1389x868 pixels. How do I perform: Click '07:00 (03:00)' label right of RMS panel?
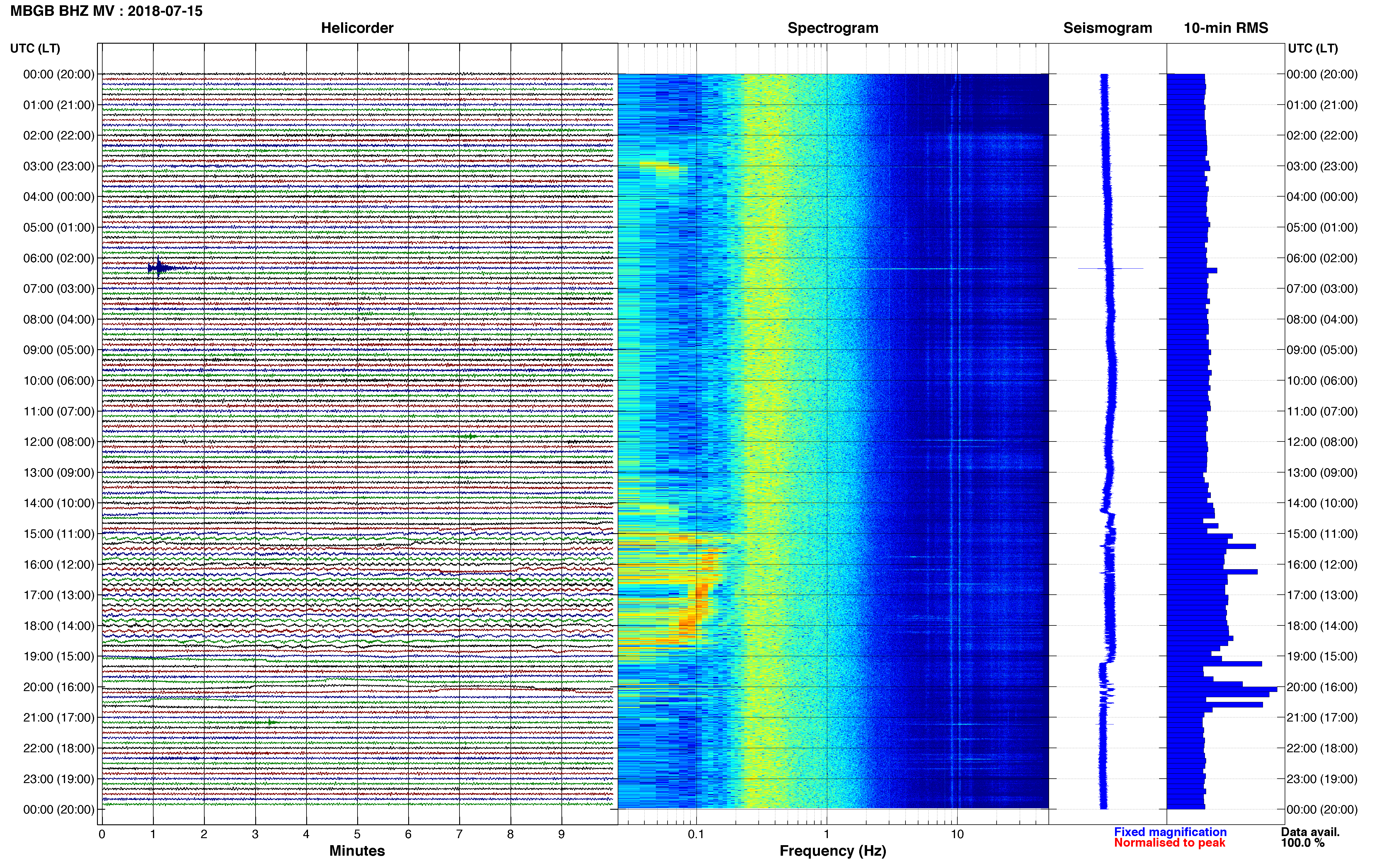pyautogui.click(x=1322, y=289)
